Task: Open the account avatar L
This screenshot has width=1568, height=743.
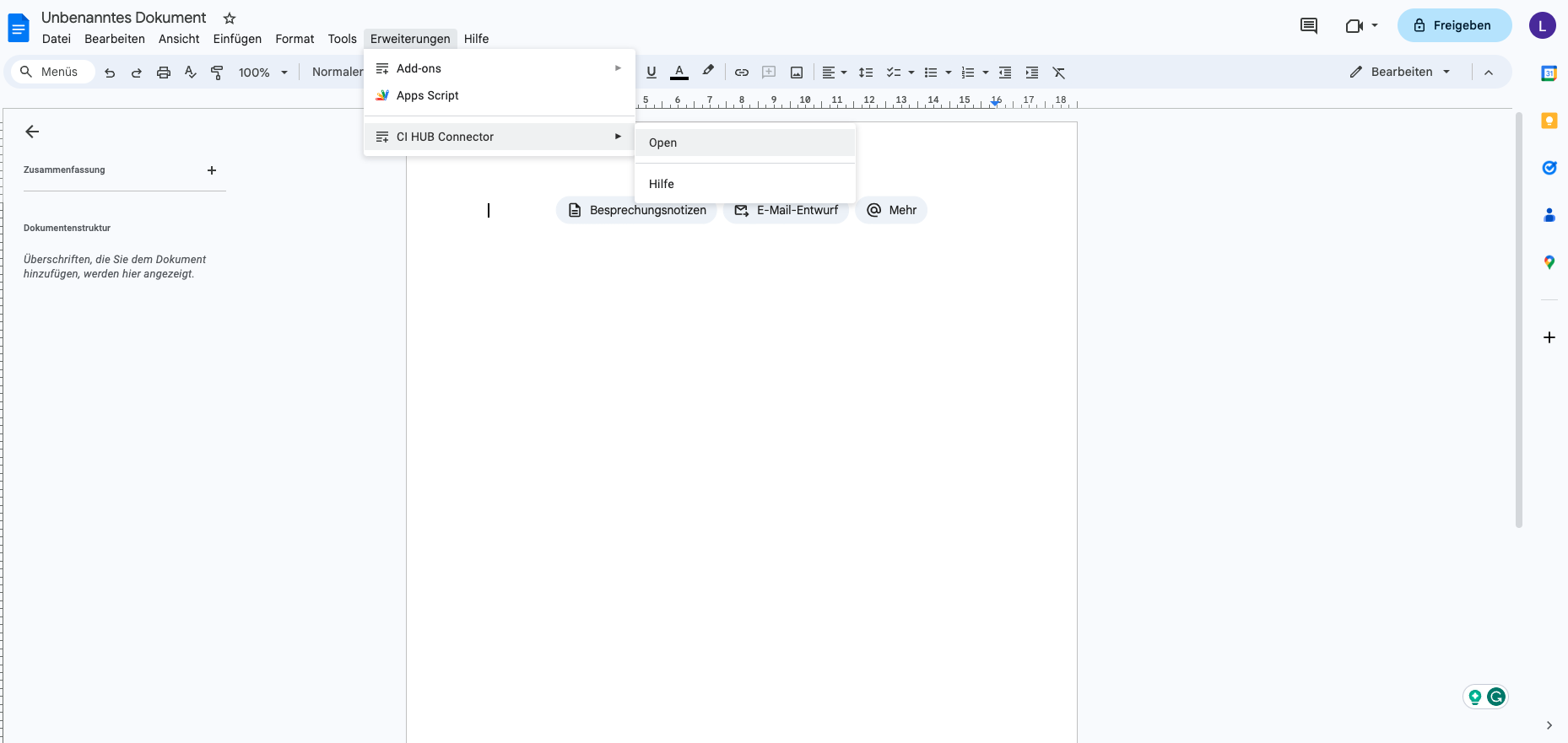Action: [1543, 25]
